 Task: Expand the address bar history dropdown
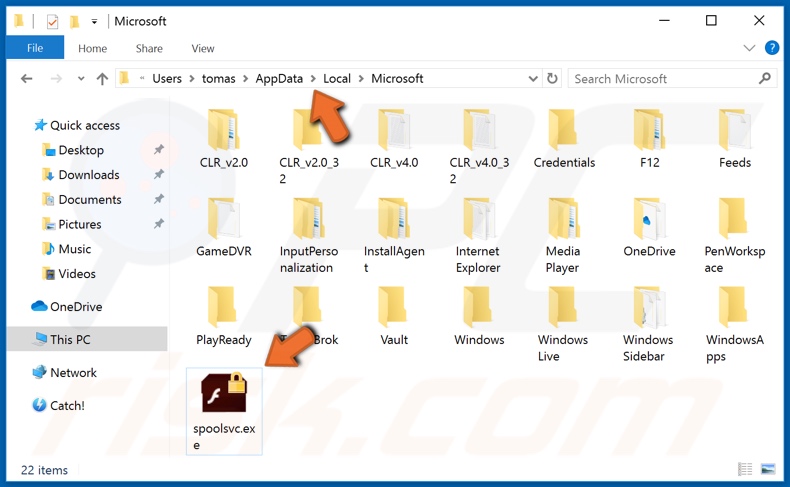(533, 79)
